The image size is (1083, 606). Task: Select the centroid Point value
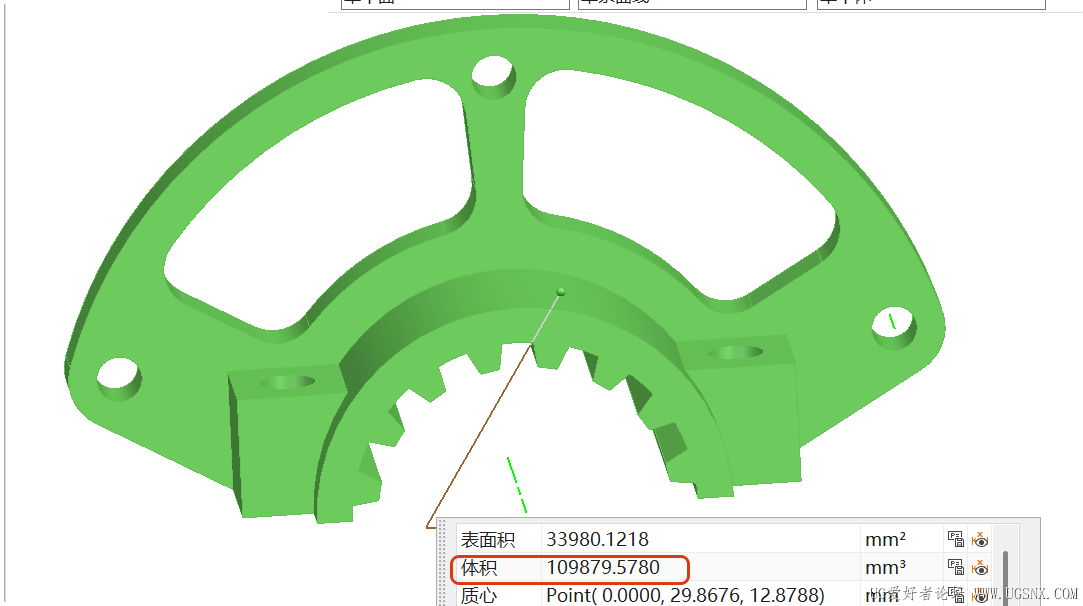[x=685, y=595]
